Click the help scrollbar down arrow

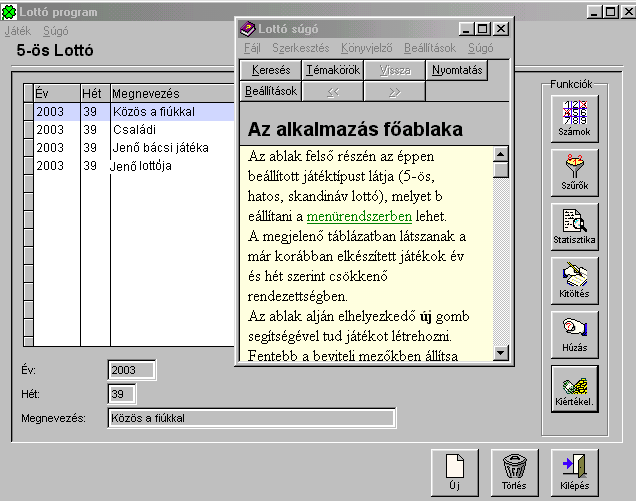point(501,353)
